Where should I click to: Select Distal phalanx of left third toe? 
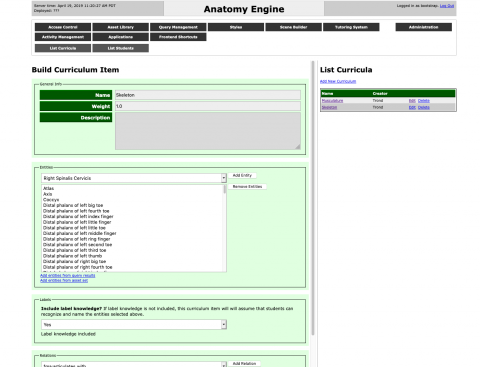click(75, 250)
